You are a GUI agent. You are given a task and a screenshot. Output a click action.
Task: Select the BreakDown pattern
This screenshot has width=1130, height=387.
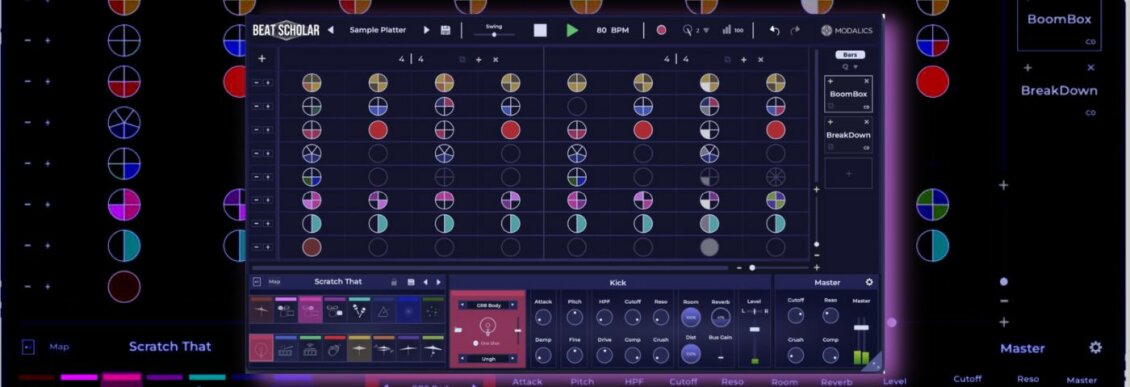[x=848, y=135]
